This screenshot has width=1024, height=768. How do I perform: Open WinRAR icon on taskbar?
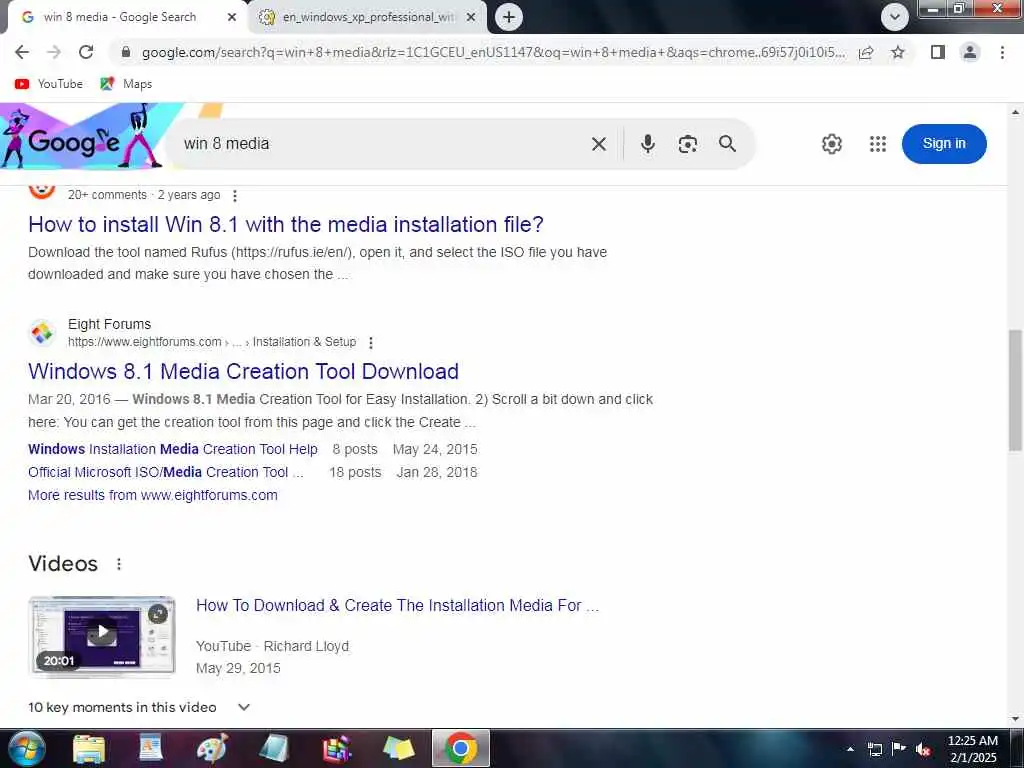click(x=337, y=749)
